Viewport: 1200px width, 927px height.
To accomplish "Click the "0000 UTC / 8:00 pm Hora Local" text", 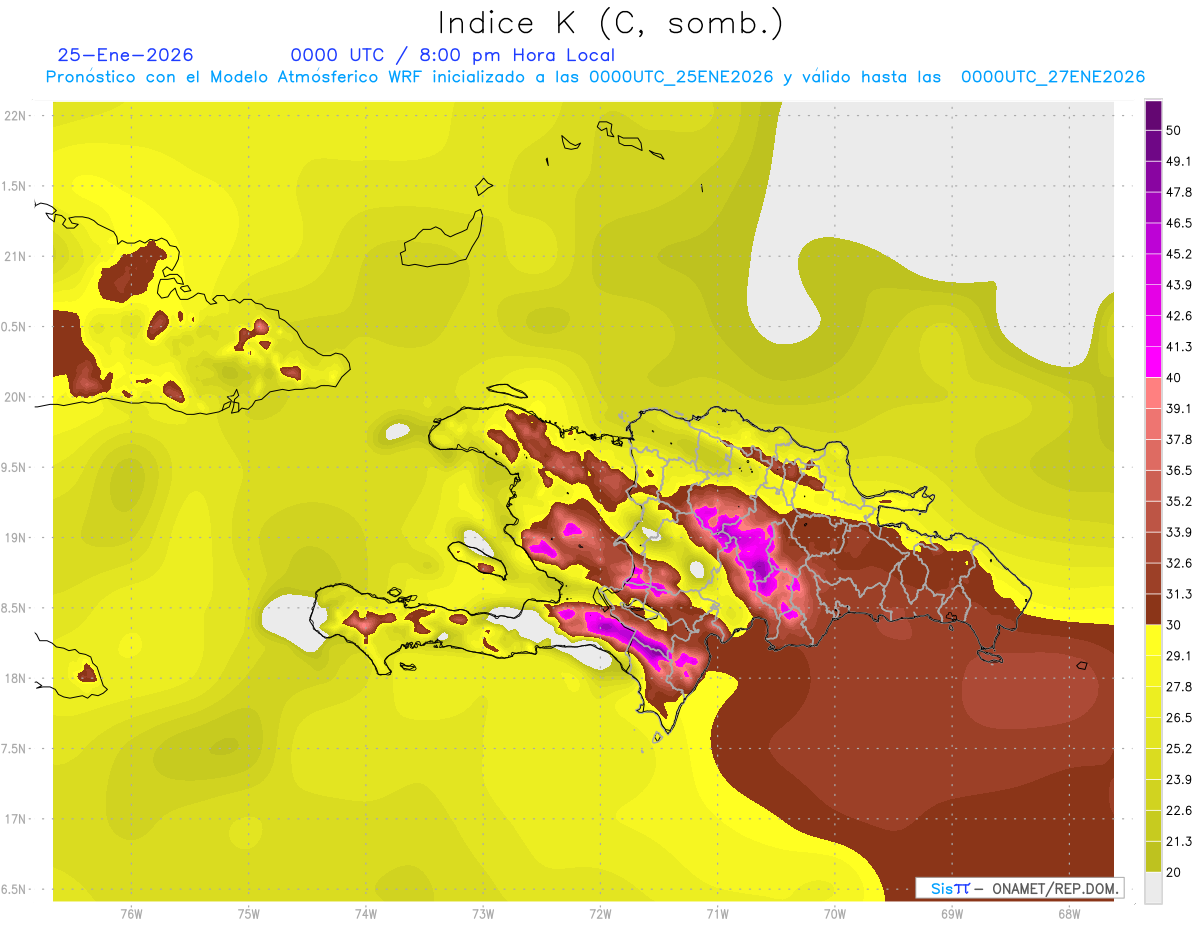I will [x=452, y=55].
